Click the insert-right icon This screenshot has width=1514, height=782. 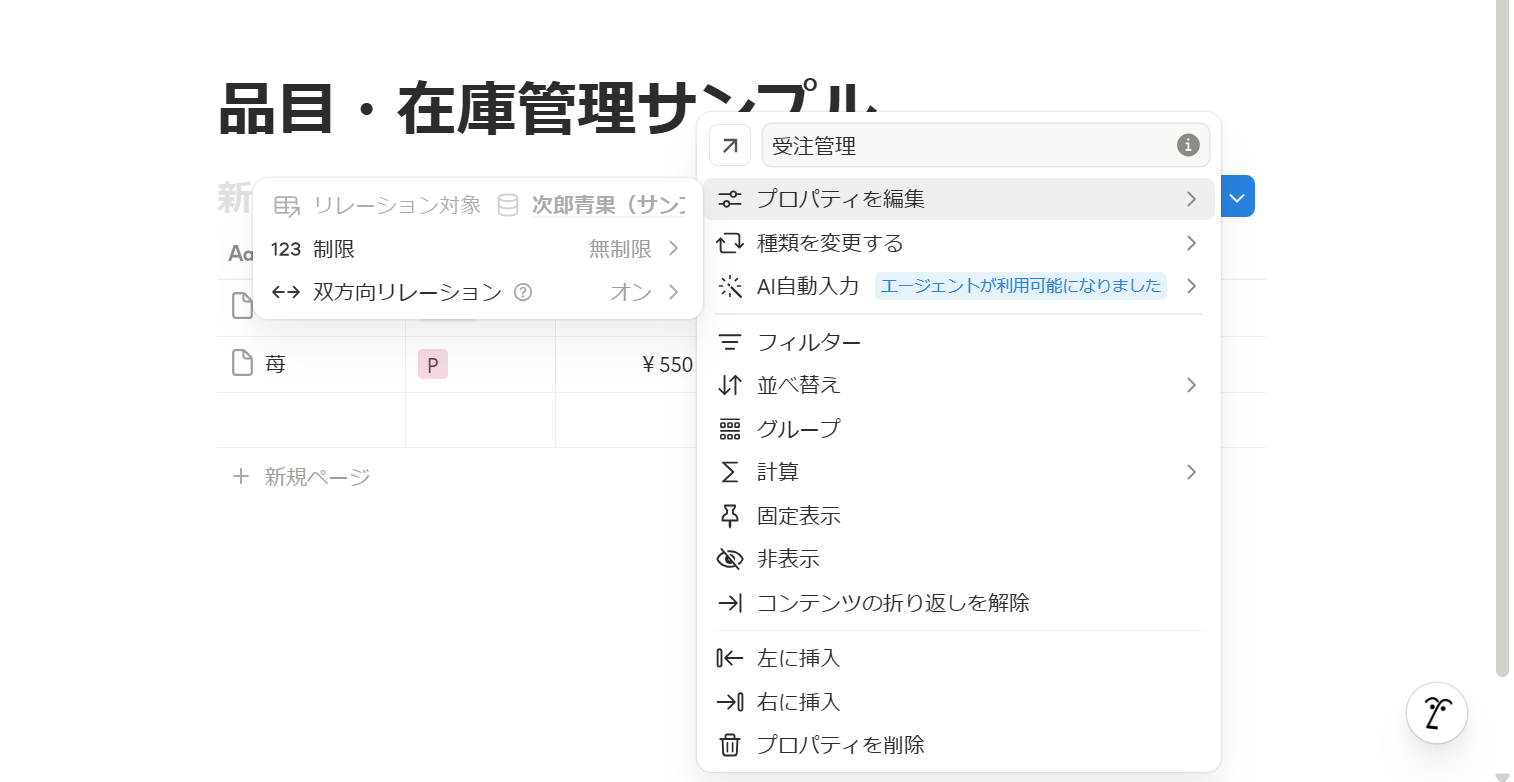730,702
